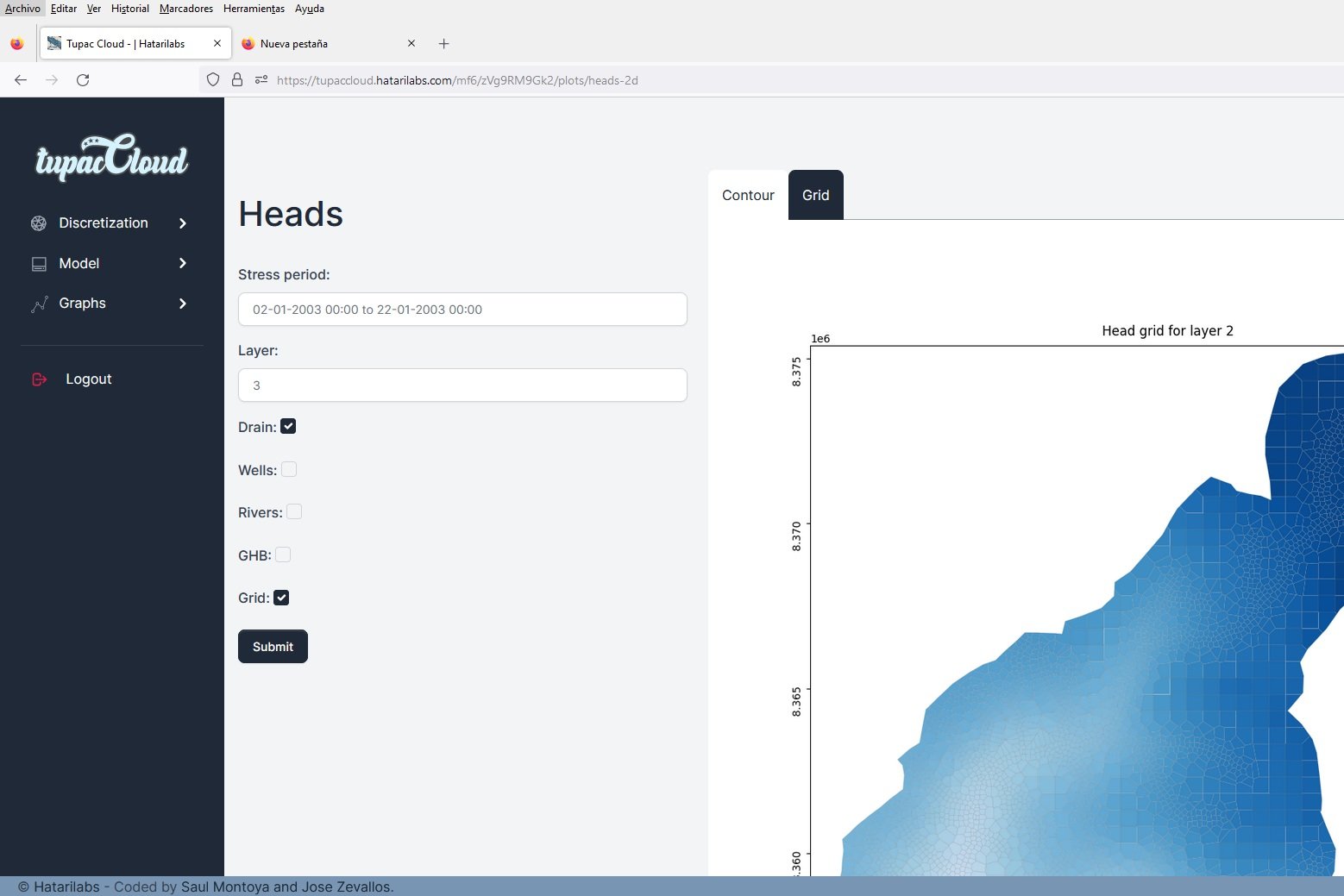The height and width of the screenshot is (896, 1344).
Task: Close the Nueva pestaña tab
Action: 411,43
